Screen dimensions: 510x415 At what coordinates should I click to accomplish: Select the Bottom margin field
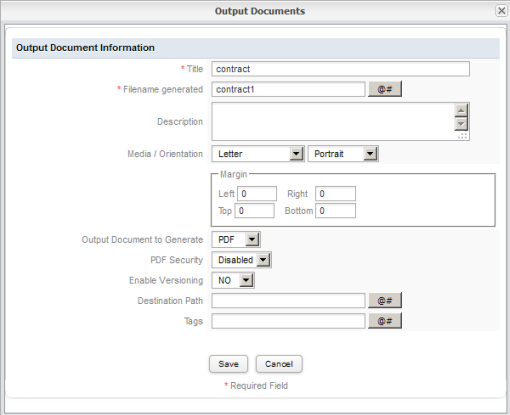coord(335,211)
